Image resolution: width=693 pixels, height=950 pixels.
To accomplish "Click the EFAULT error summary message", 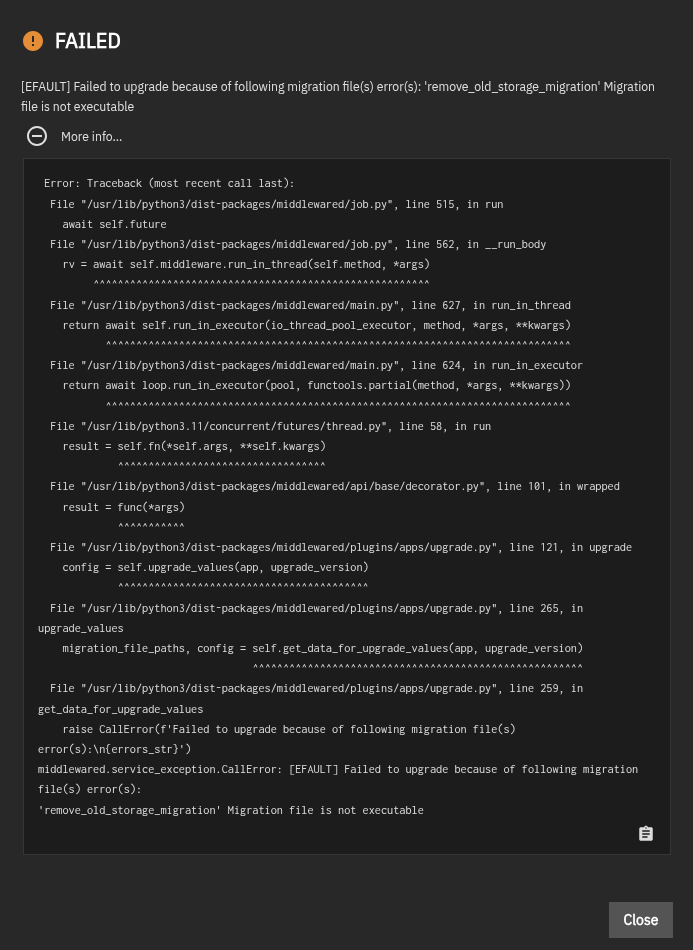I will pyautogui.click(x=337, y=96).
